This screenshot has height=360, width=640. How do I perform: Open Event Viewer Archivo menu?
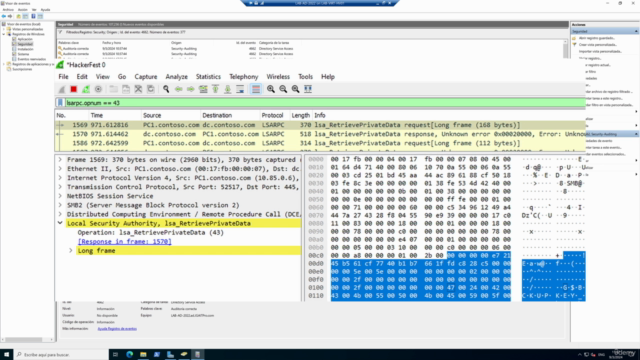(8, 9)
